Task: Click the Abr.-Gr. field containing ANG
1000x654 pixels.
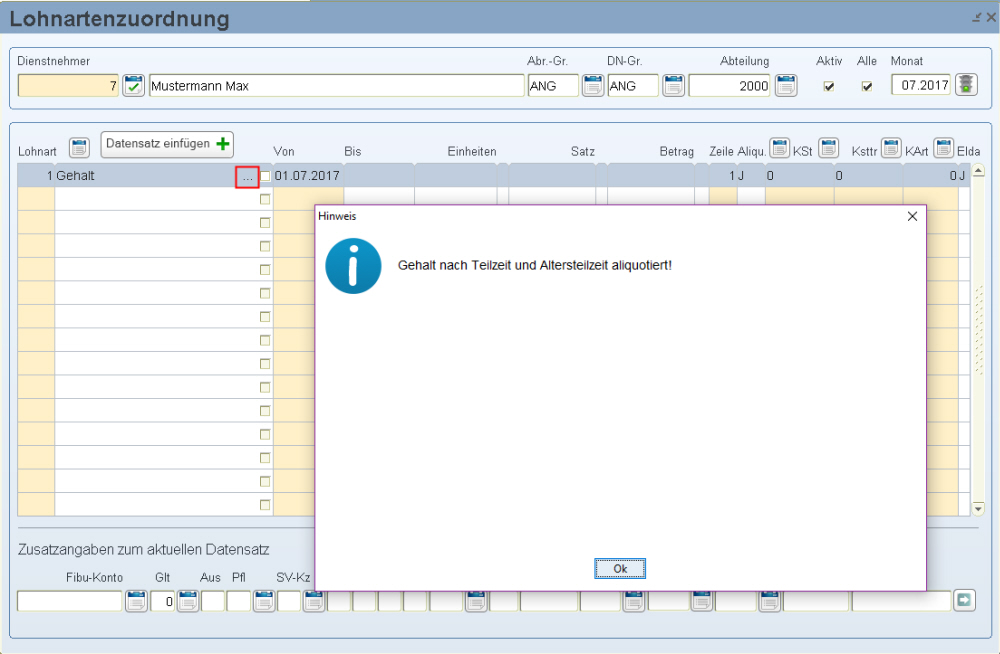Action: [x=553, y=85]
